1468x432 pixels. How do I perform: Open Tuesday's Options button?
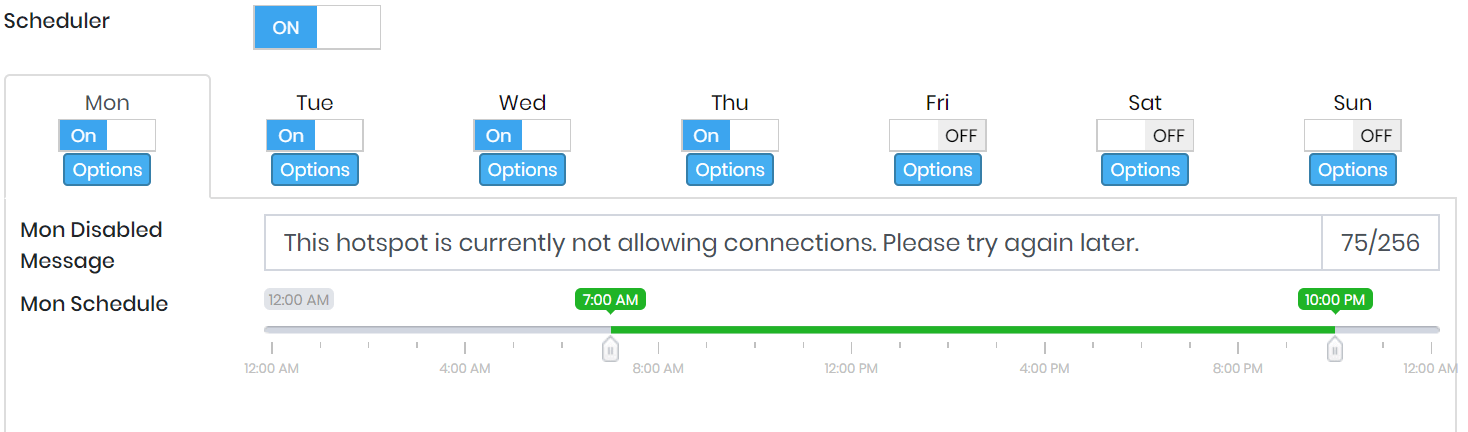point(314,170)
